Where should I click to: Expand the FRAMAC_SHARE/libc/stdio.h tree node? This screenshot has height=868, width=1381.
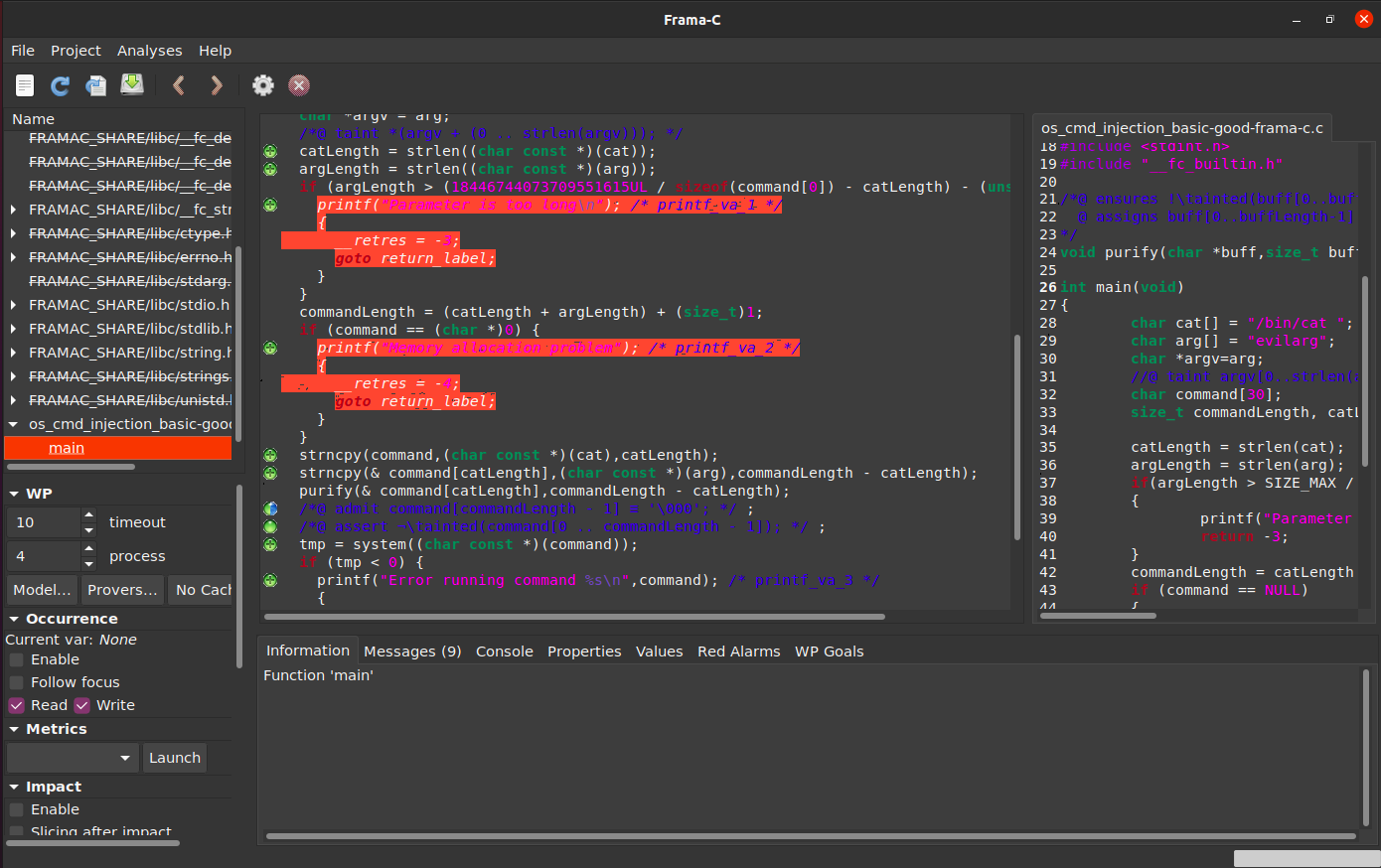pyautogui.click(x=14, y=305)
